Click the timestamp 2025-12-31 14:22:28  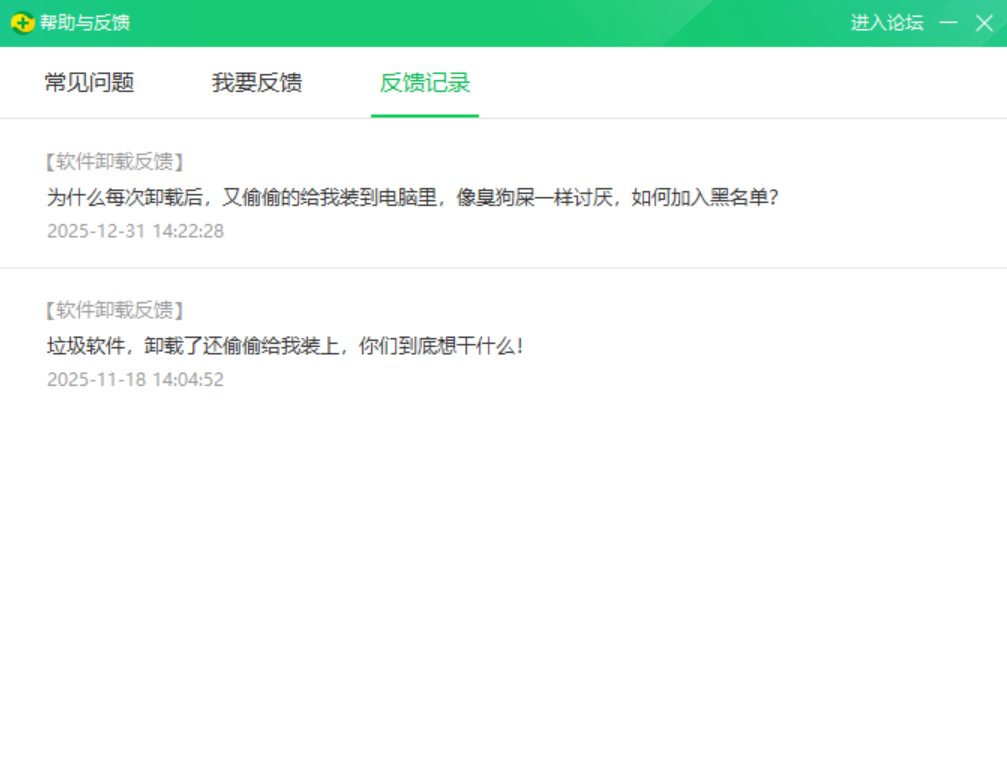point(135,231)
